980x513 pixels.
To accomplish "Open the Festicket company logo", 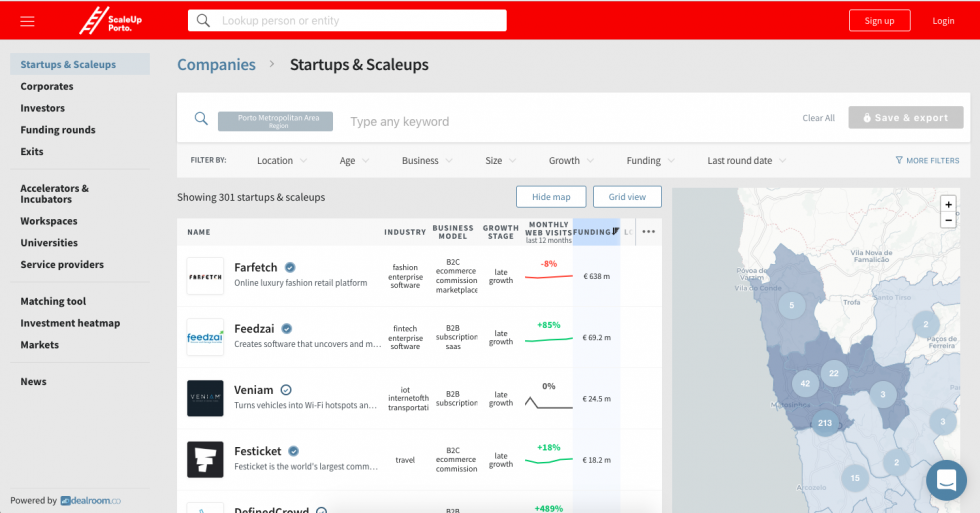I will pyautogui.click(x=205, y=459).
